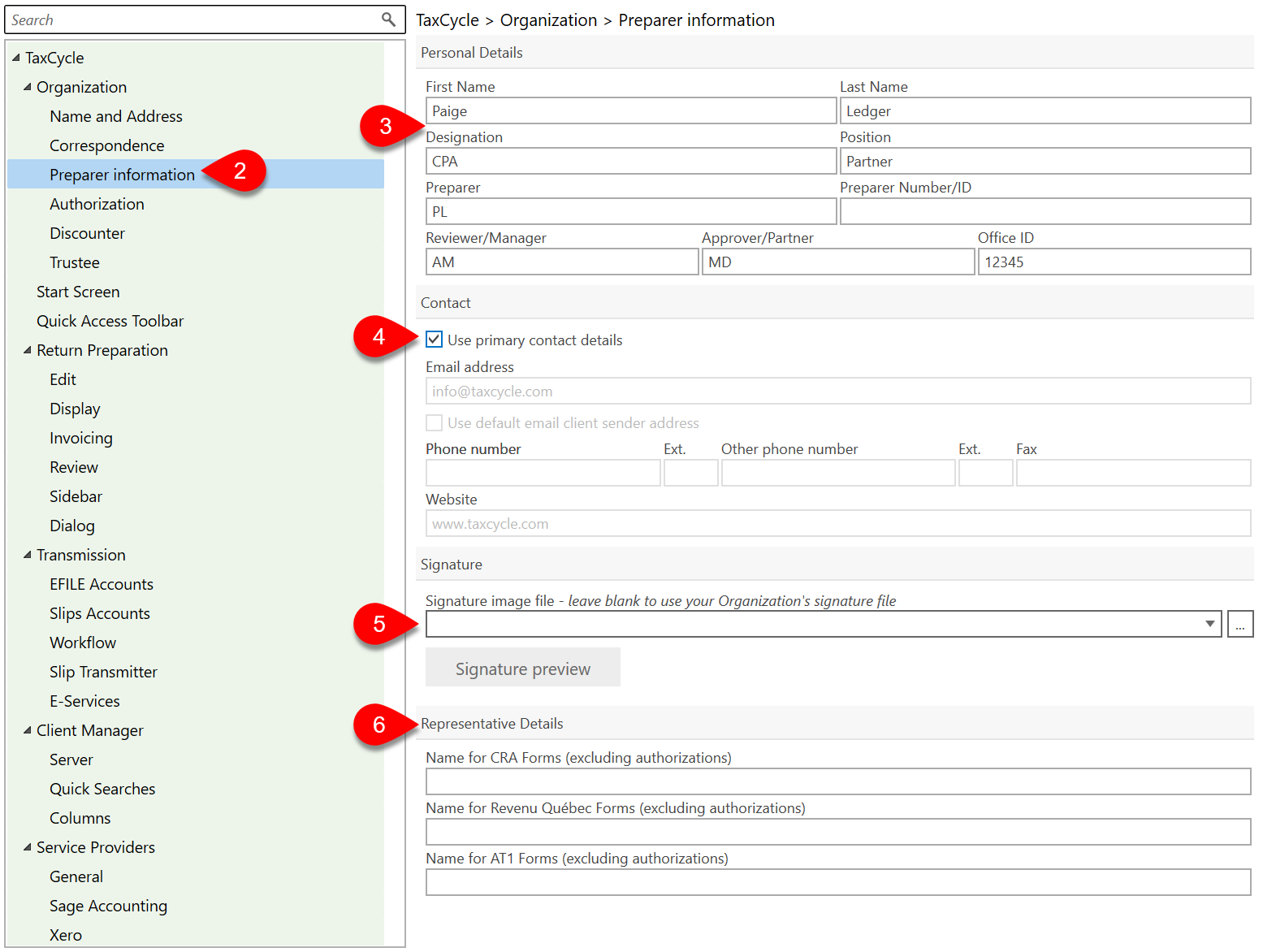Open Name and Address settings page
Screen dimensions: 1263x952
[116, 116]
